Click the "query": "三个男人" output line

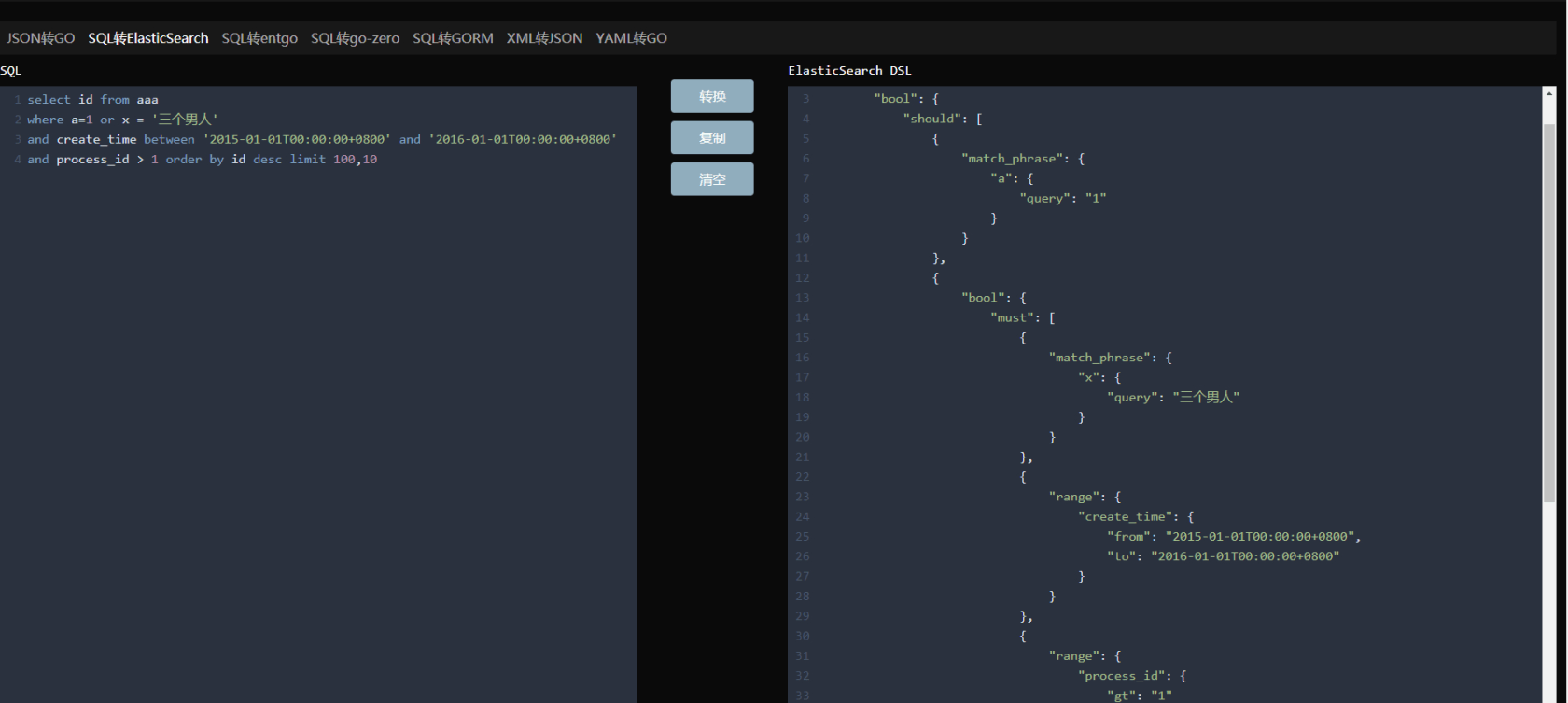click(x=1172, y=398)
